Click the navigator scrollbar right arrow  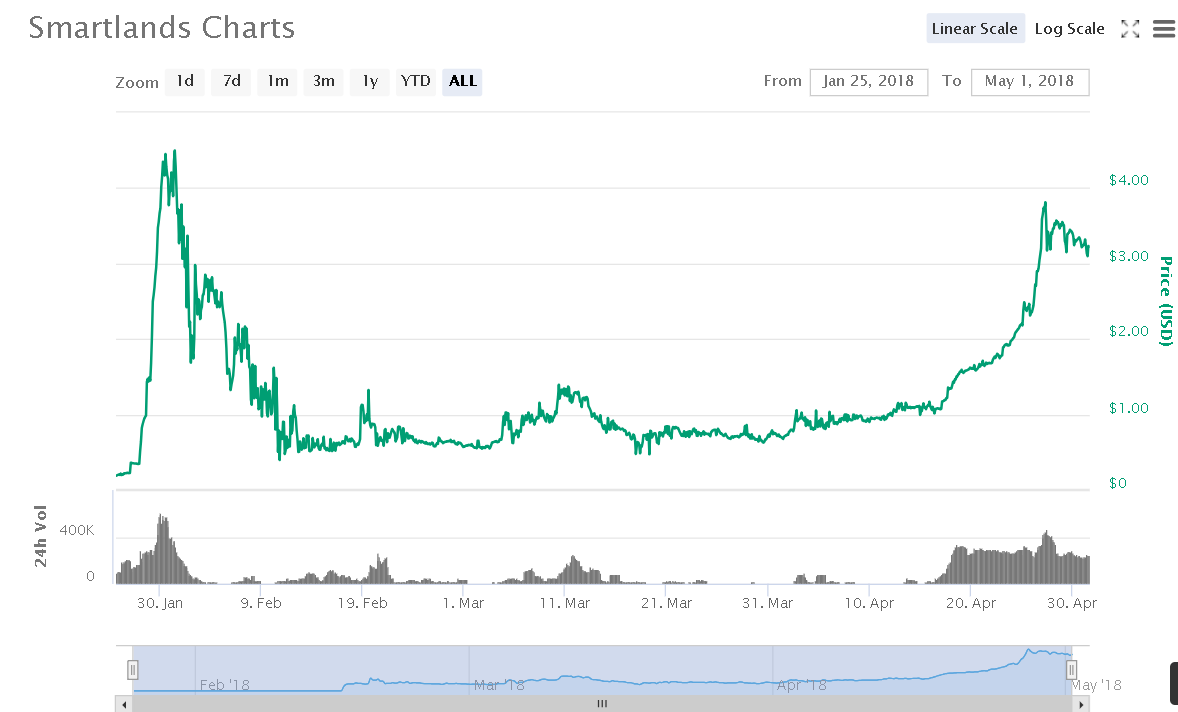pyautogui.click(x=1081, y=704)
